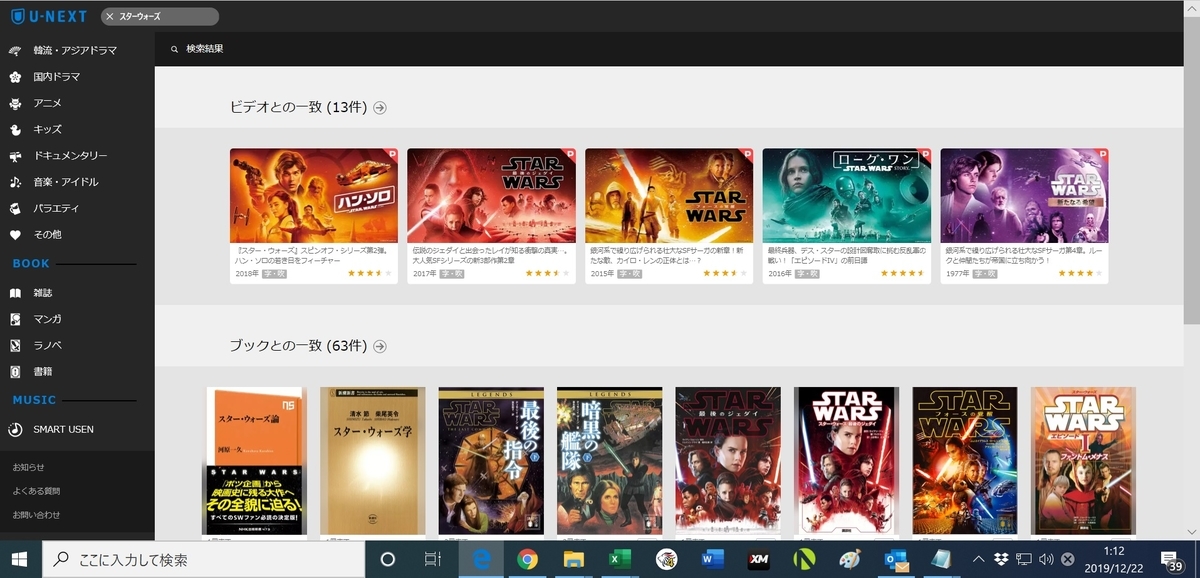Image resolution: width=1200 pixels, height=578 pixels.
Task: Open the 2015 Star Wars video thumbnail
Action: (x=669, y=195)
